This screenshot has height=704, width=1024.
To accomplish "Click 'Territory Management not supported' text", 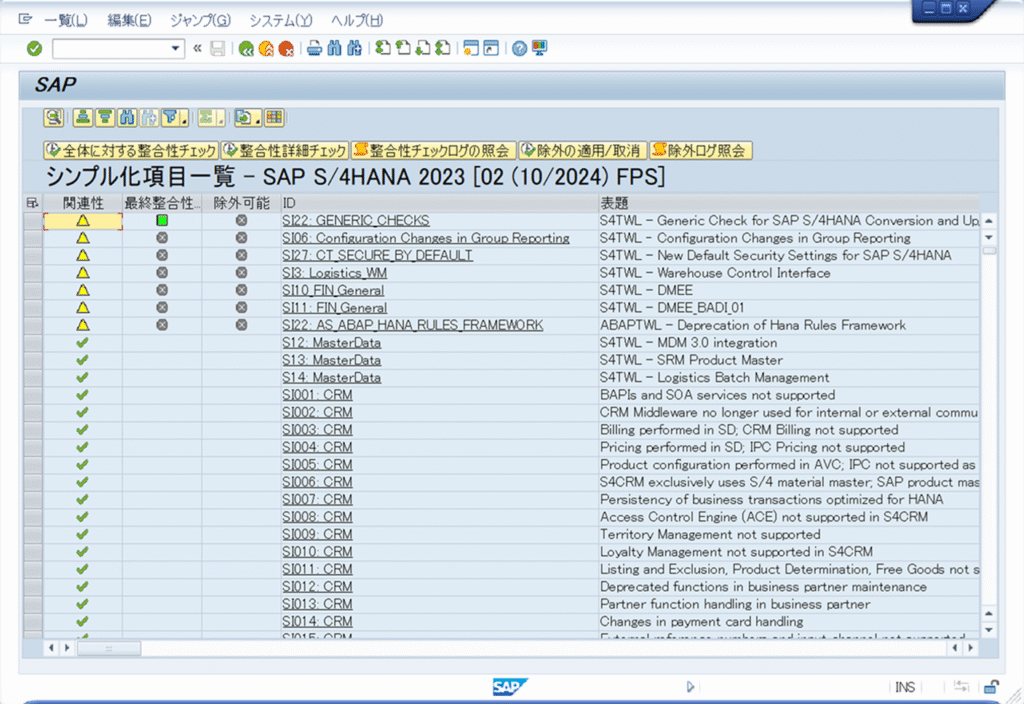I will (710, 534).
